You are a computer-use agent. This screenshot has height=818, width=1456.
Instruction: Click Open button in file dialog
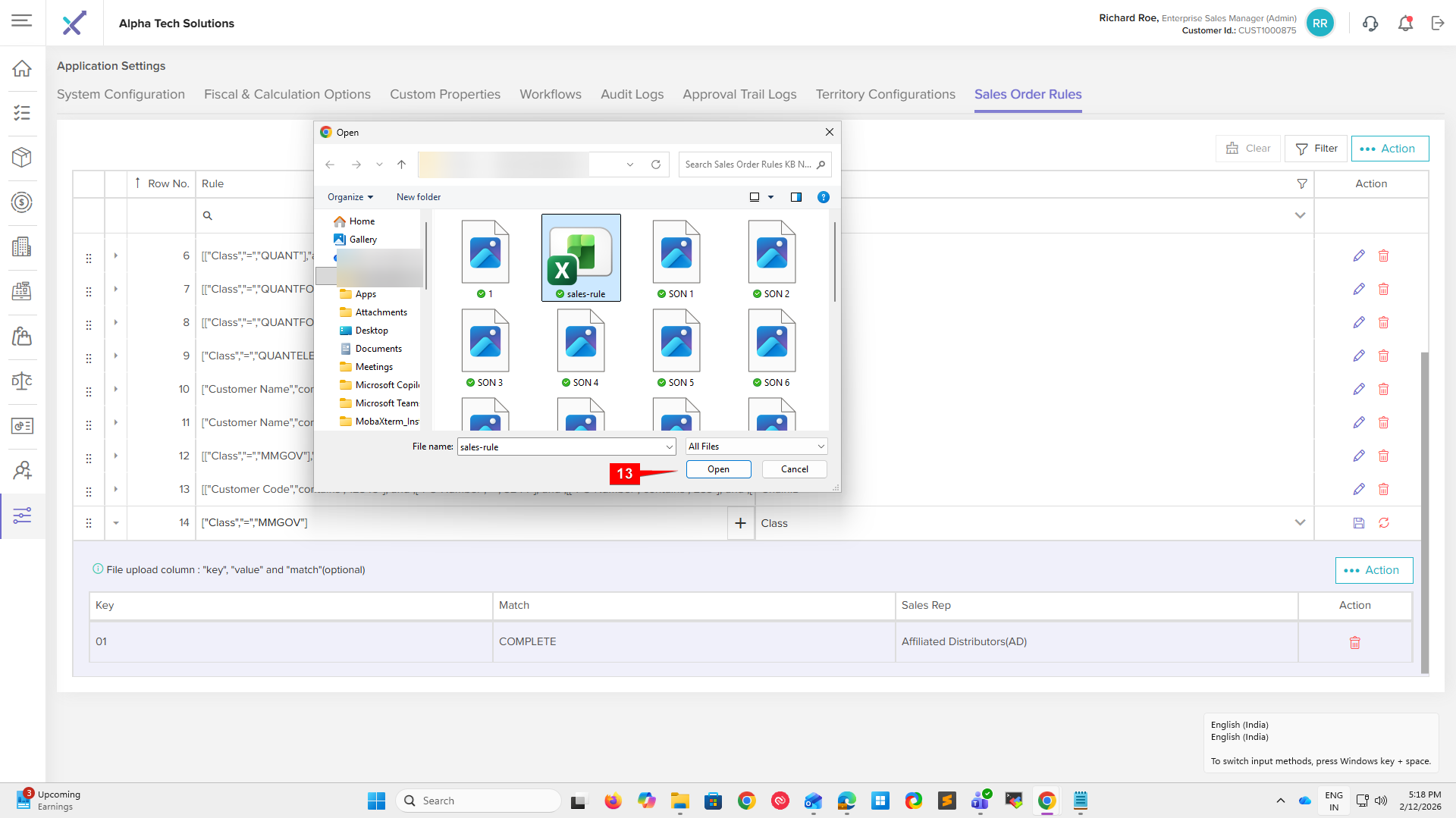point(718,469)
